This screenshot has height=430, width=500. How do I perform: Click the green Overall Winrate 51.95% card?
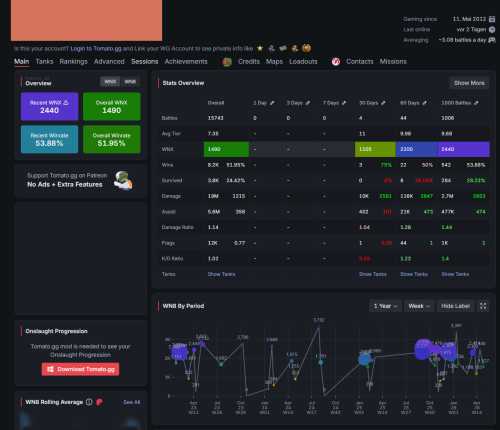click(x=111, y=139)
